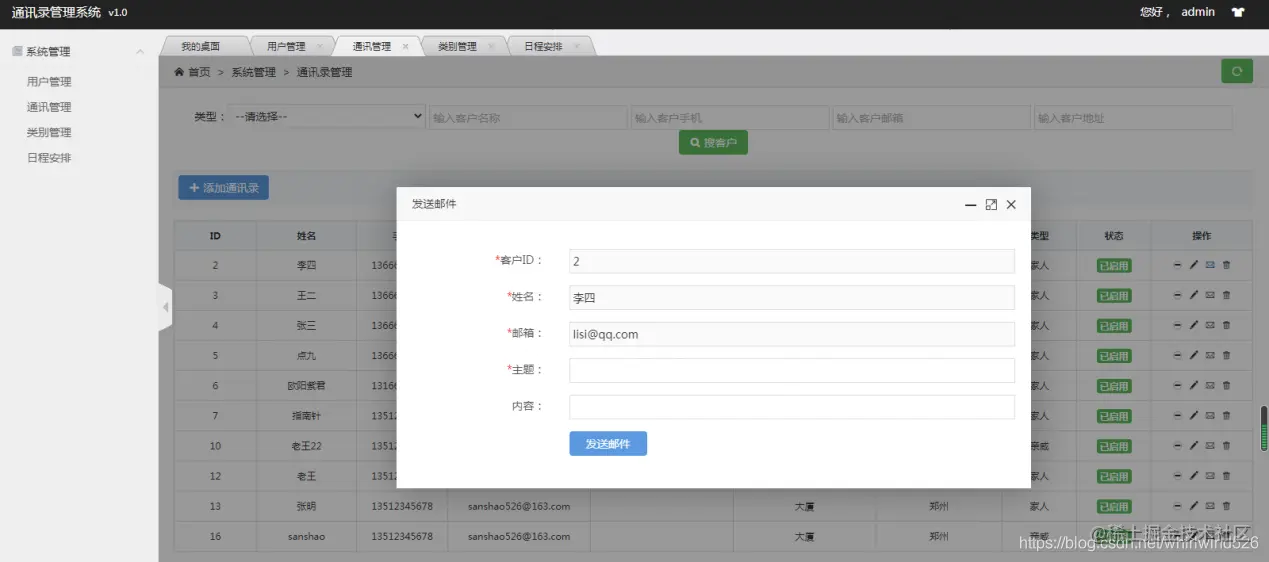This screenshot has height=562, width=1269.
Task: Click the 添加通讯录 button
Action: click(223, 187)
